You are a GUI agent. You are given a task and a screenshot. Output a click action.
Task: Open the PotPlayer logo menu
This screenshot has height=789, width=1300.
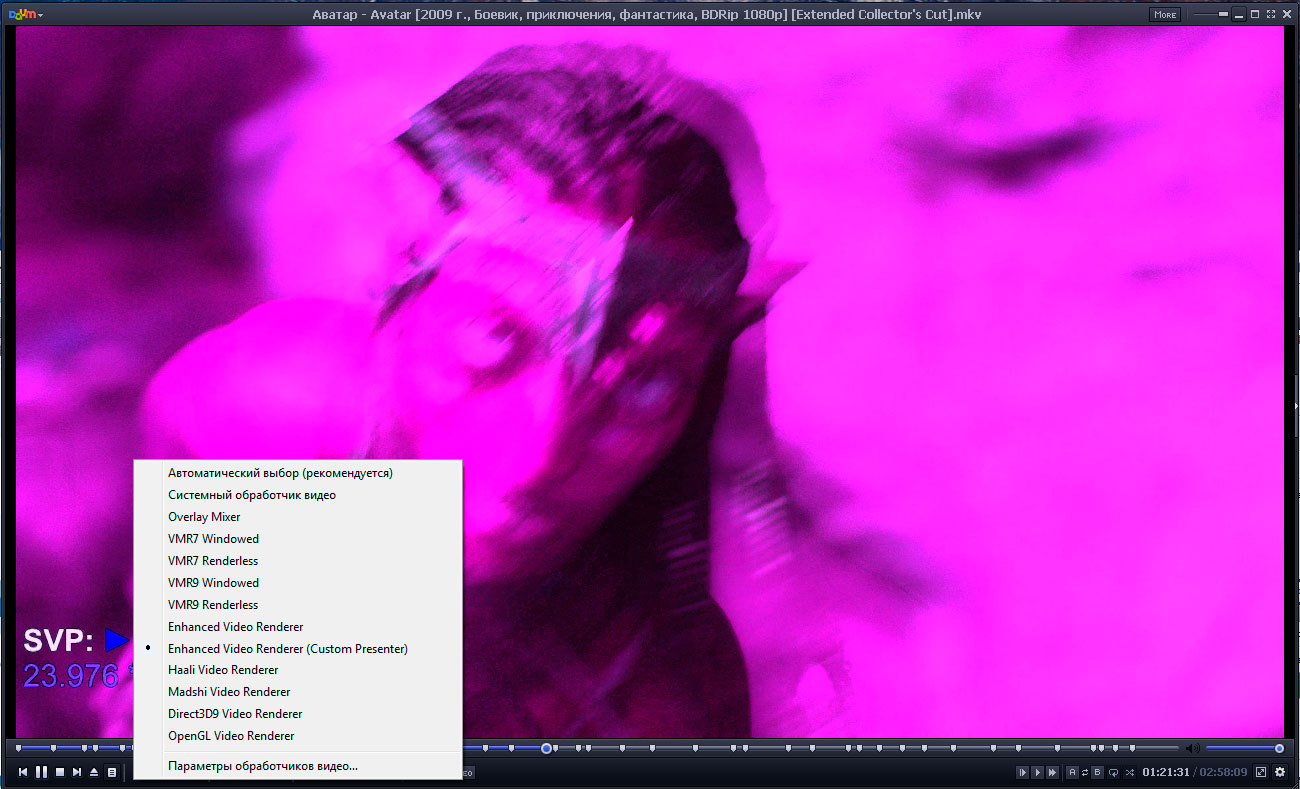pos(25,14)
